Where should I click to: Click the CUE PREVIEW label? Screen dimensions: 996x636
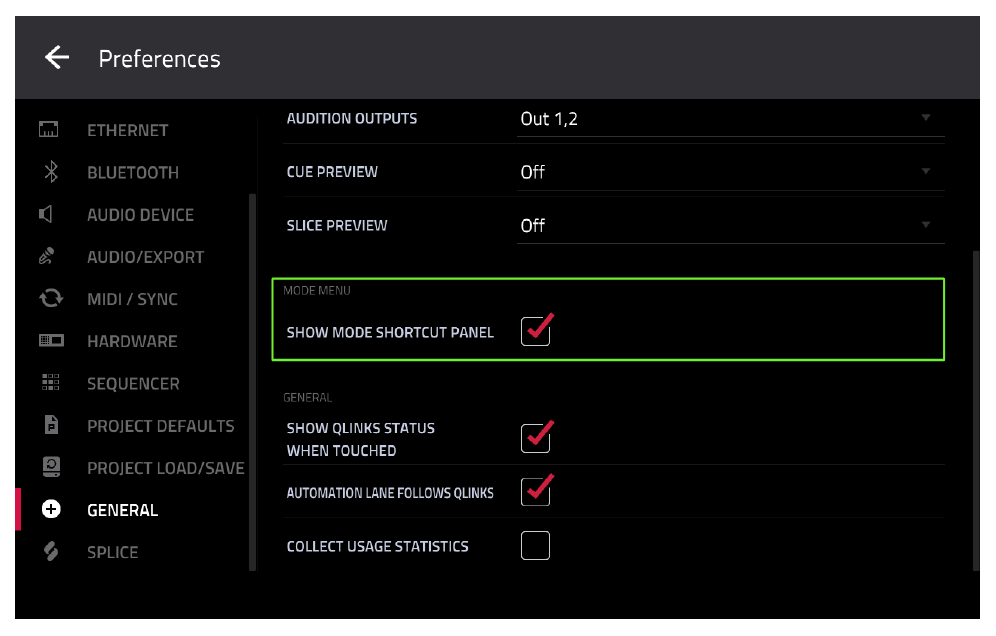coord(332,172)
